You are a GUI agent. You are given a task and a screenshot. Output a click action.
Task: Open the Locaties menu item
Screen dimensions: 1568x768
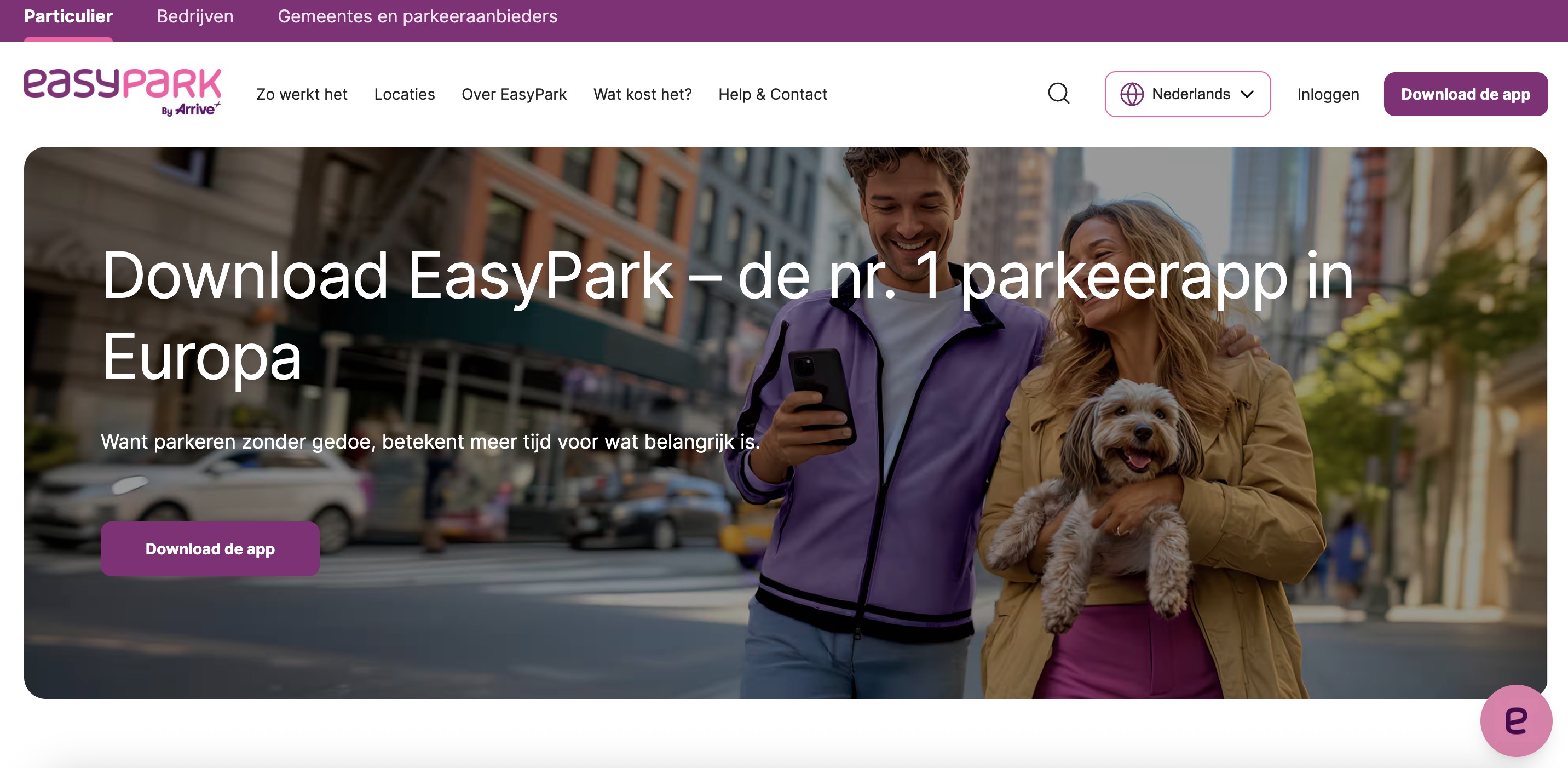pos(405,94)
